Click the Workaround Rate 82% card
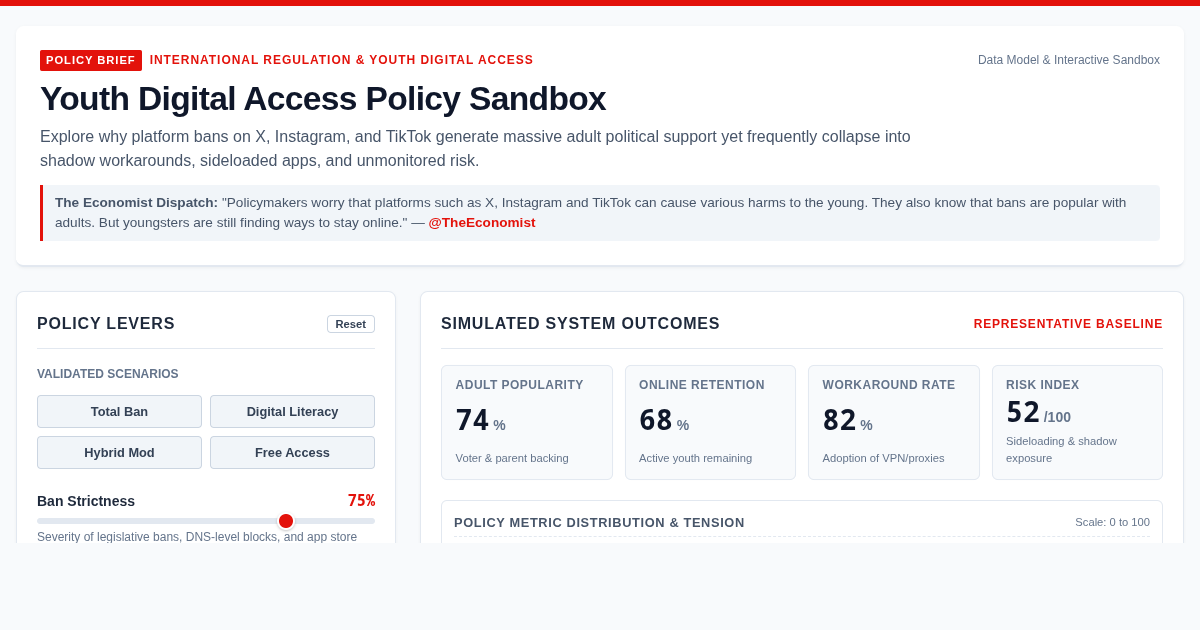 tap(894, 422)
